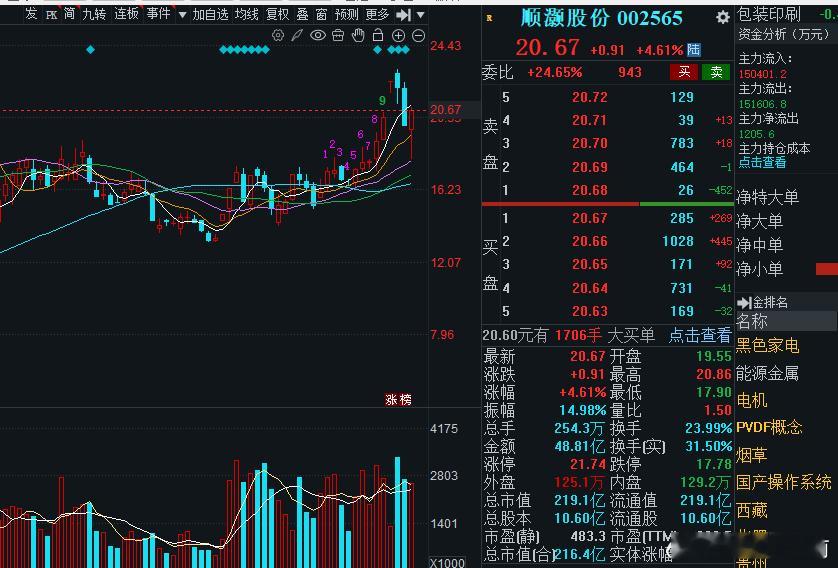Image resolution: width=838 pixels, height=568 pixels.
Task: Click the 发 toolbar button
Action: point(32,14)
